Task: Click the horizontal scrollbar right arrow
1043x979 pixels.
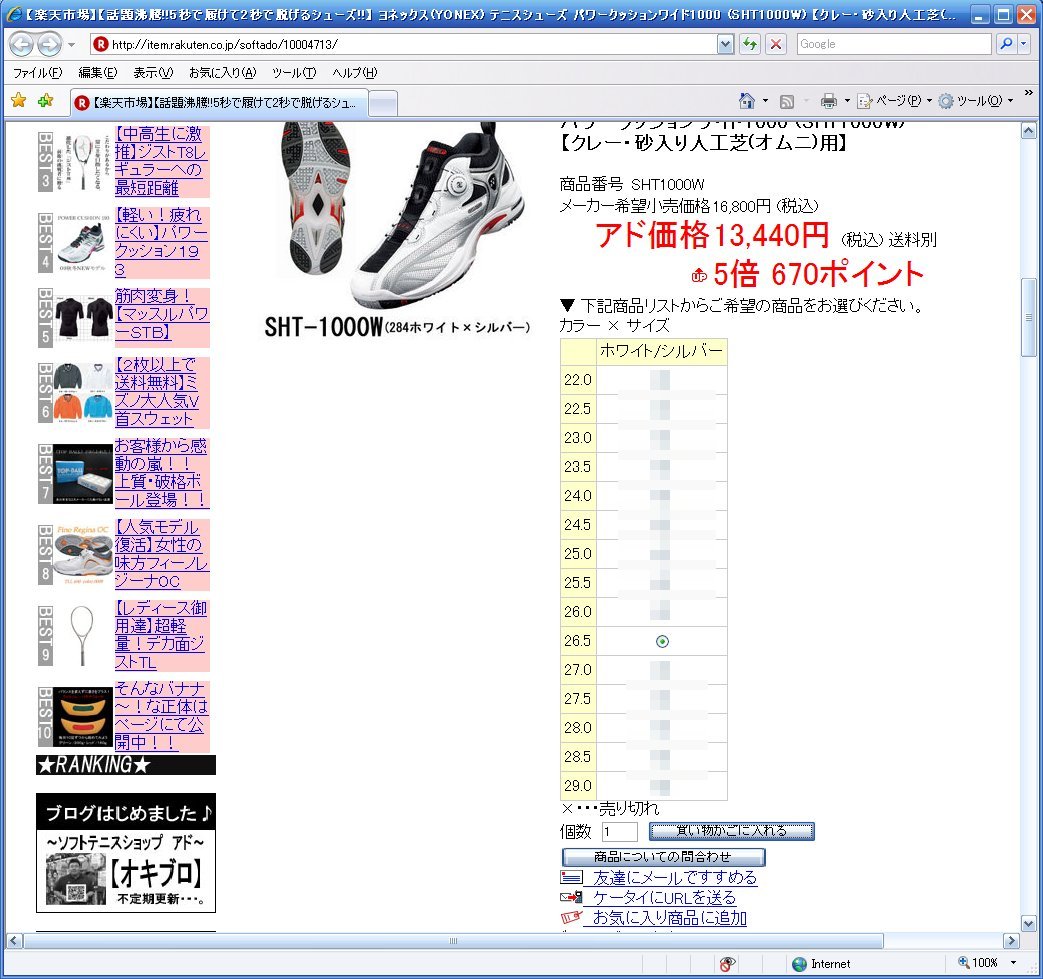Action: 1011,940
